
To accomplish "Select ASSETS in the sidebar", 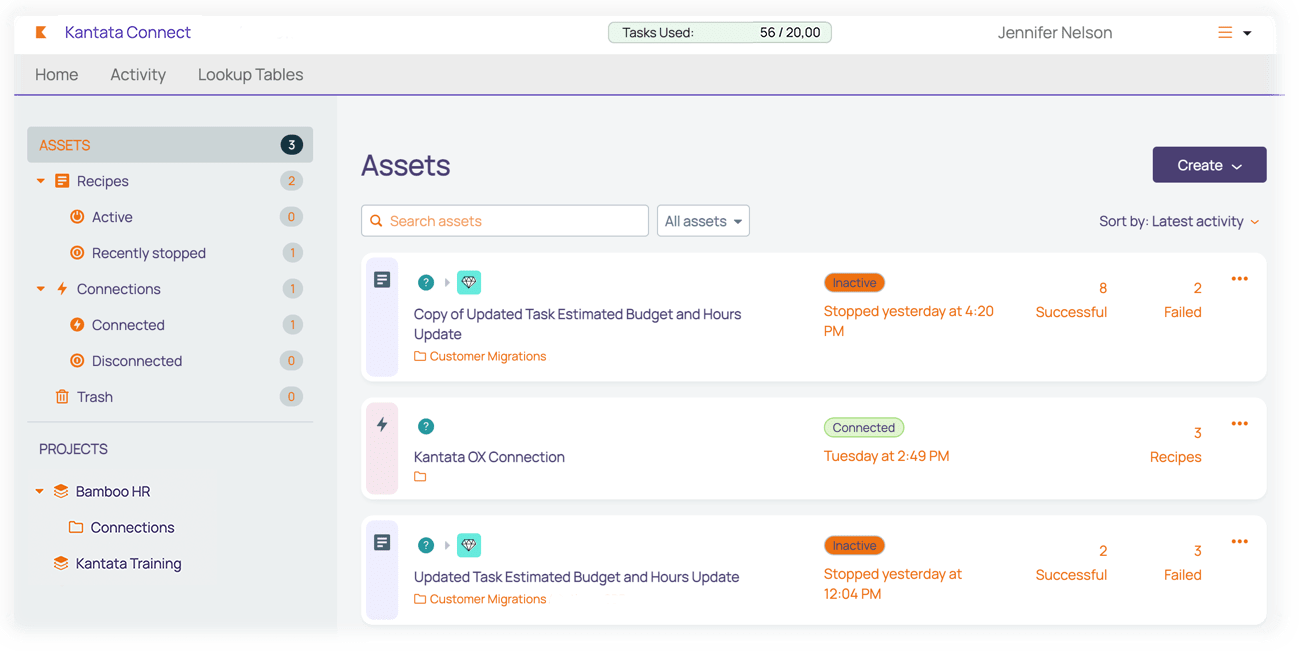I will [x=170, y=145].
